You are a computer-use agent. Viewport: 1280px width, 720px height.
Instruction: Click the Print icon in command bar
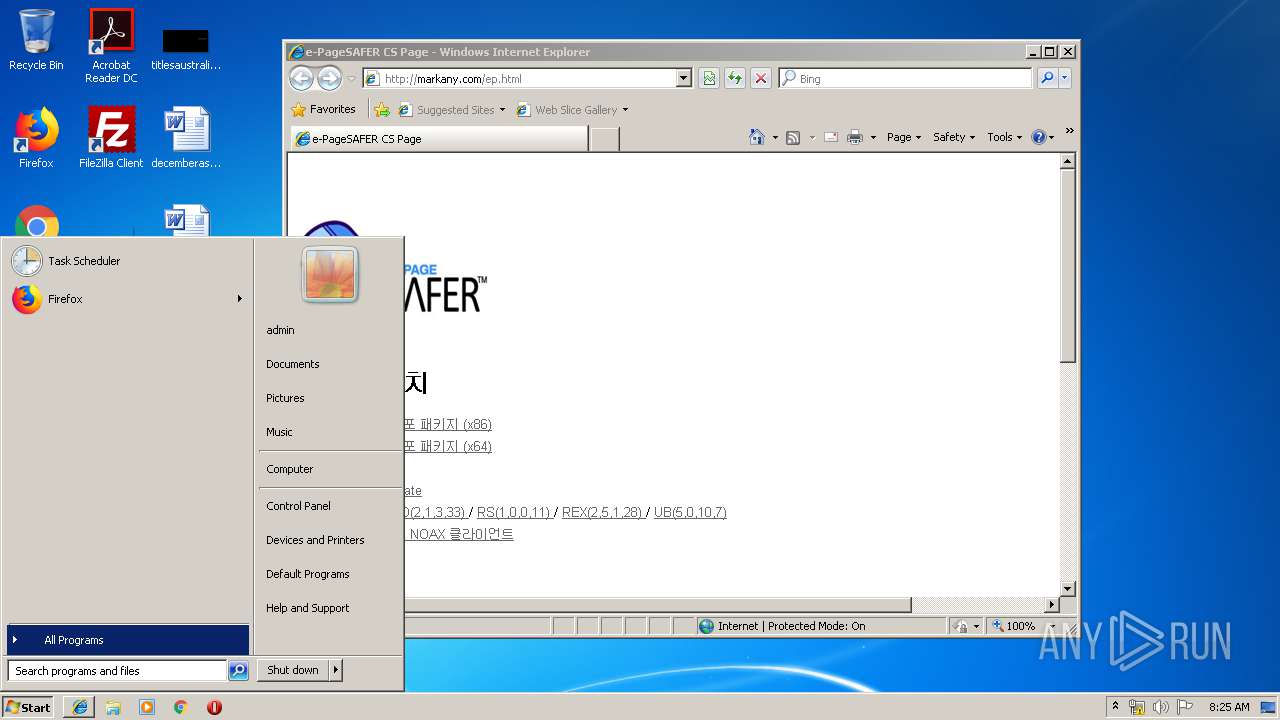tap(855, 137)
